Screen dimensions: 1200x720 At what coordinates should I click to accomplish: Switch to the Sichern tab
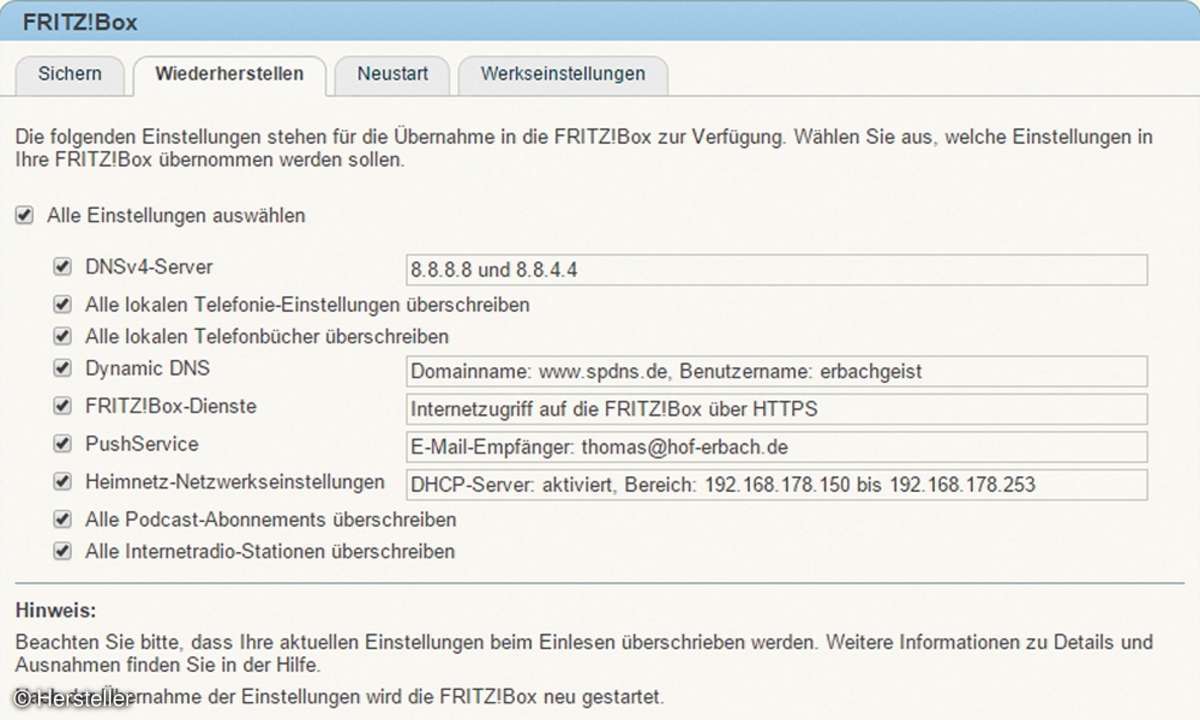(70, 74)
